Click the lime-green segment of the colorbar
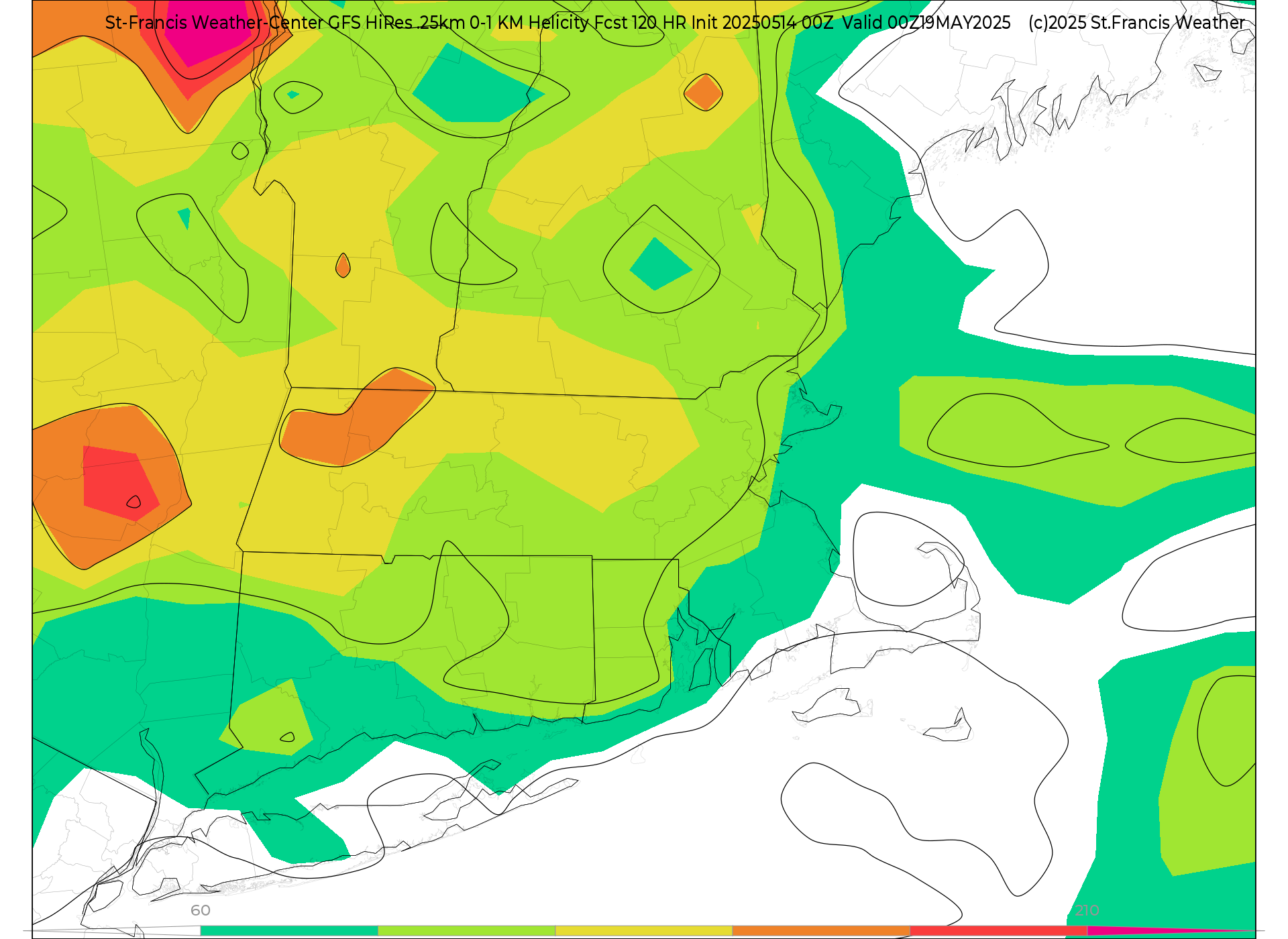Screen dimensions: 1288x939 point(467,930)
